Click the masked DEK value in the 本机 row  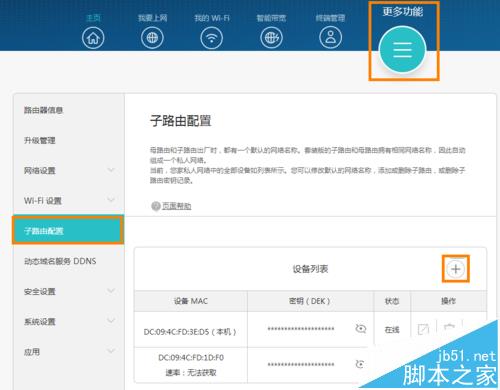pyautogui.click(x=301, y=329)
